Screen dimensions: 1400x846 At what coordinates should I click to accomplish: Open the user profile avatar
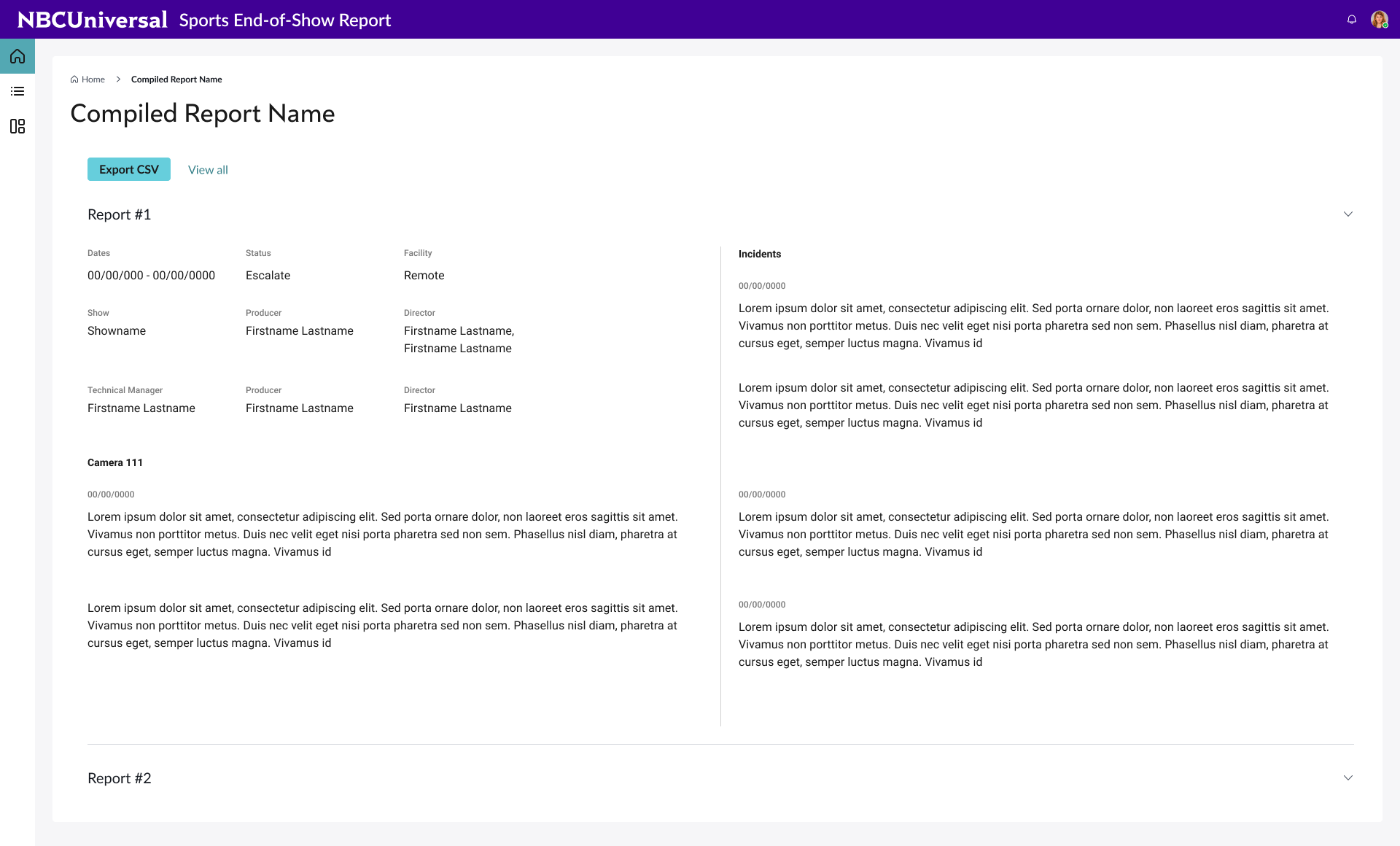[x=1379, y=20]
